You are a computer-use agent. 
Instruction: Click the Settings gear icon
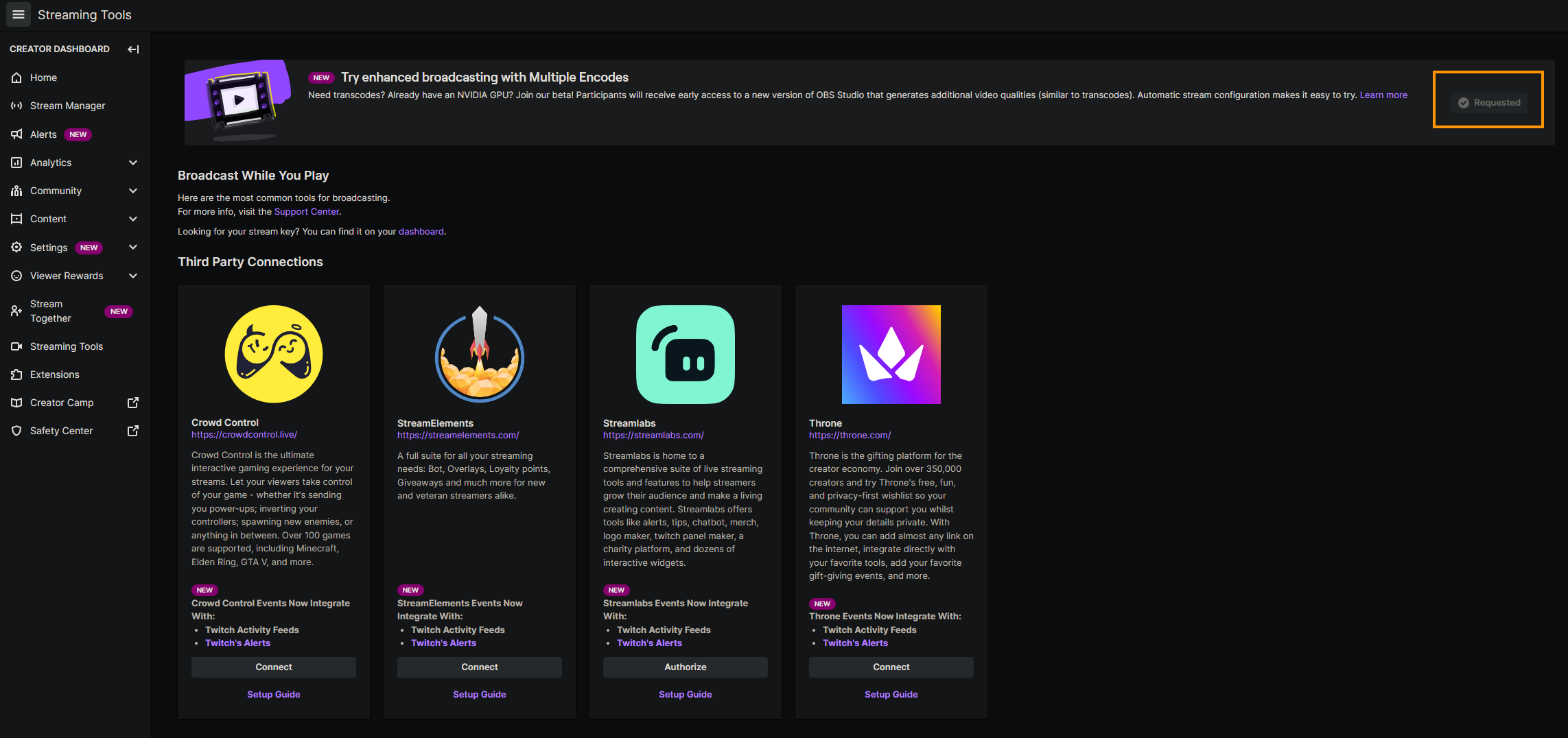pyautogui.click(x=16, y=247)
